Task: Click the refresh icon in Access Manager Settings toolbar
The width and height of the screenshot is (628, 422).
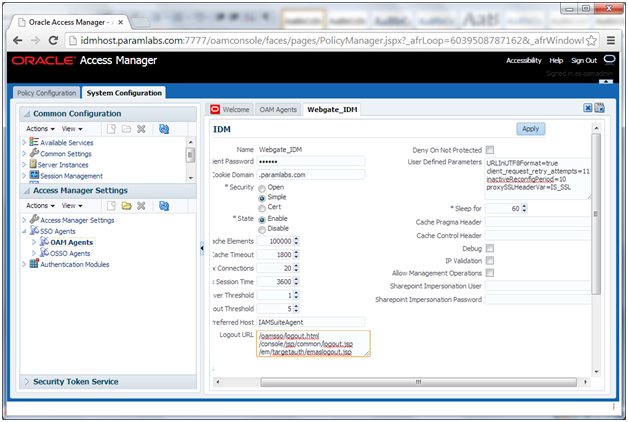Action: tap(164, 206)
